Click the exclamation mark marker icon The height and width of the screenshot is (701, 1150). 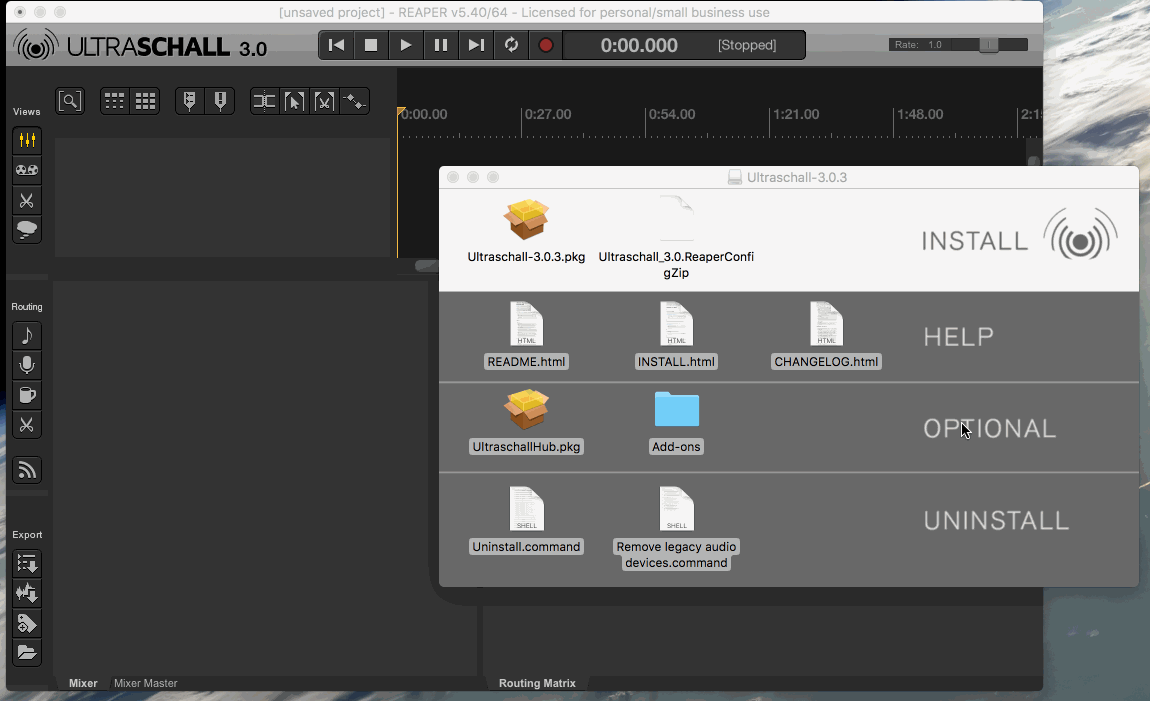click(220, 101)
